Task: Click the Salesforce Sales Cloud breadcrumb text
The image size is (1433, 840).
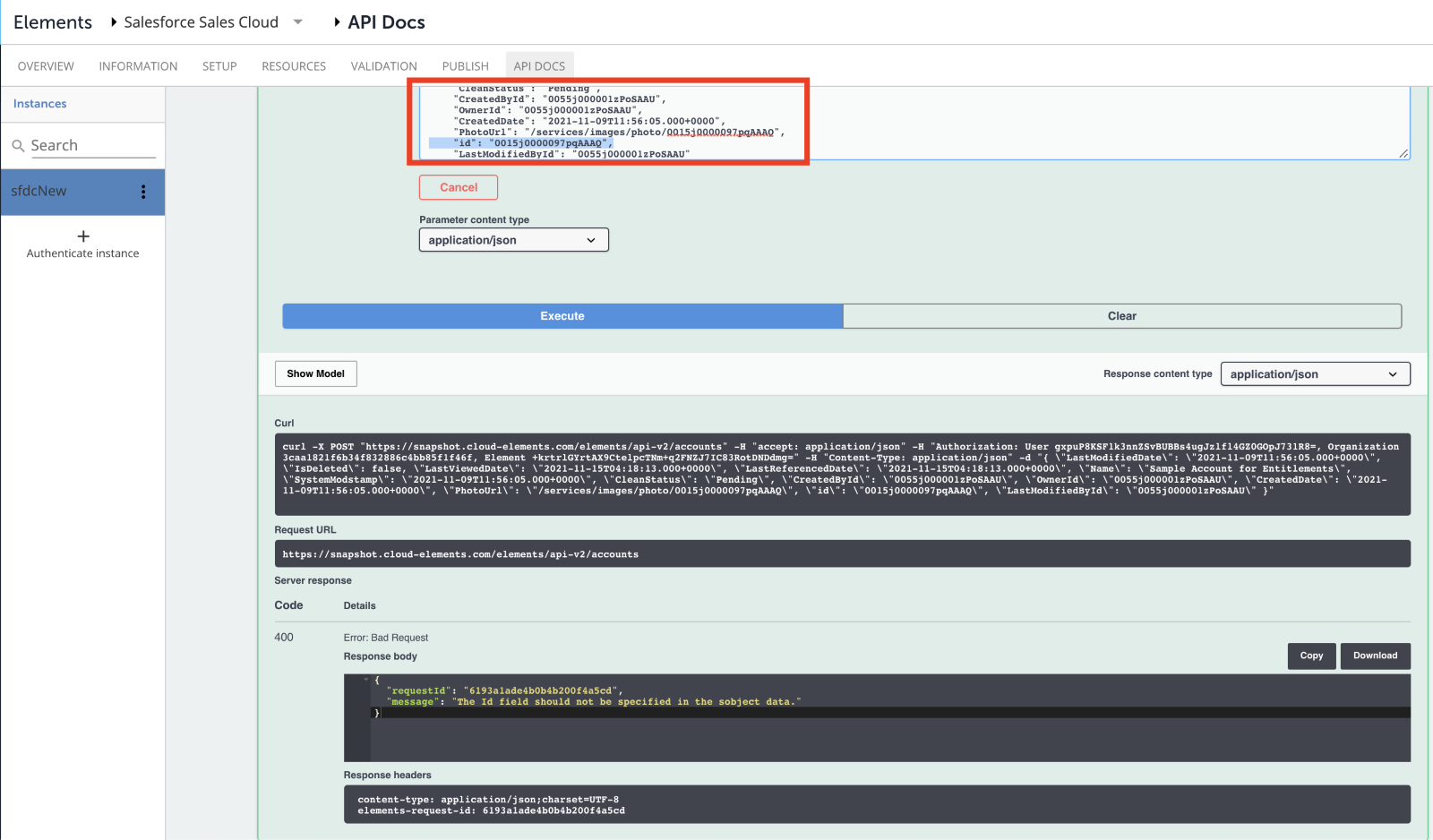Action: pos(202,22)
